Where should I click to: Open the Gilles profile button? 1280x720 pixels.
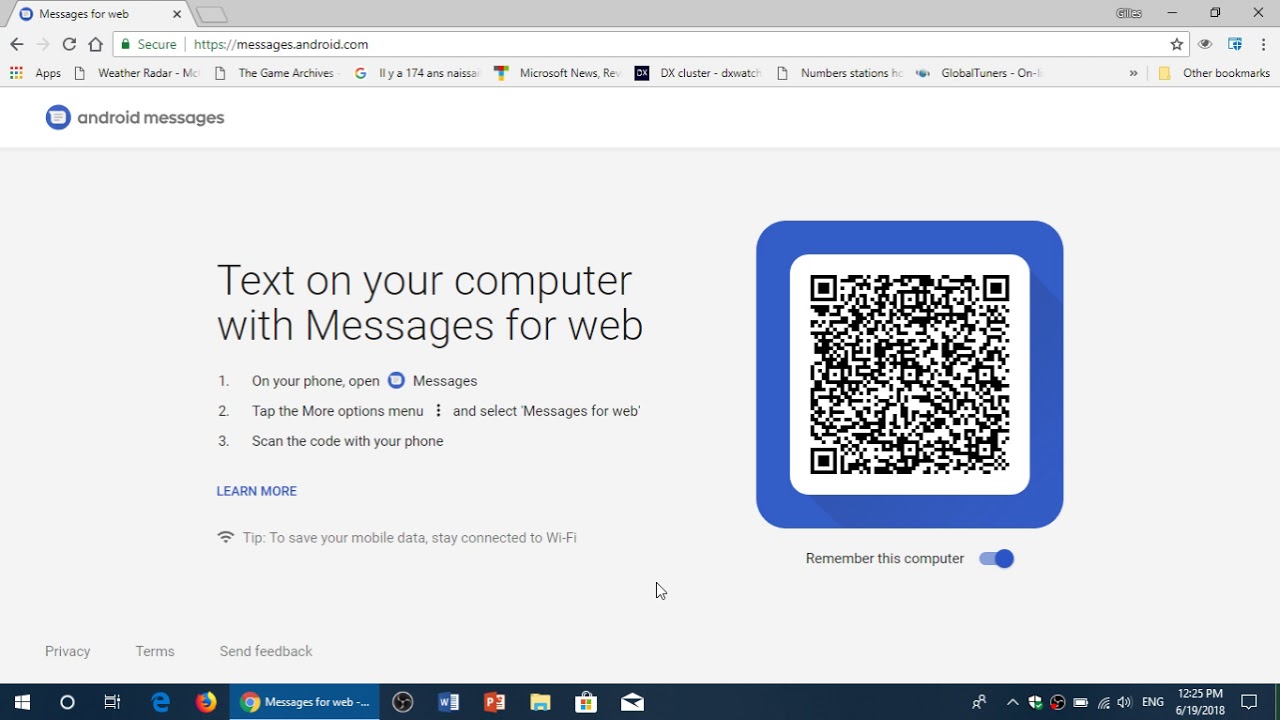pos(1129,13)
